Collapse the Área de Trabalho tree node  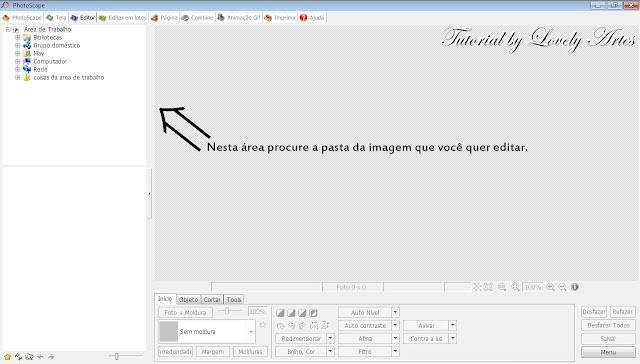8,29
